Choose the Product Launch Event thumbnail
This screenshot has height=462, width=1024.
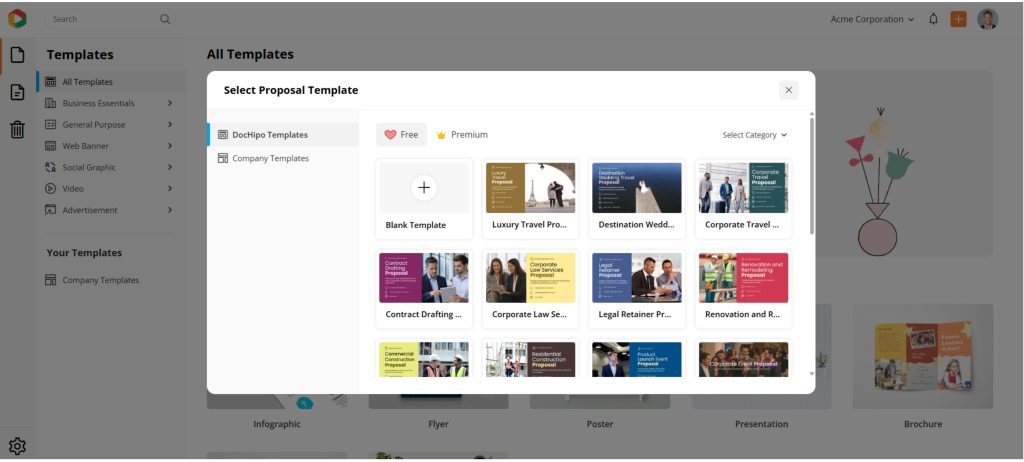coord(637,359)
